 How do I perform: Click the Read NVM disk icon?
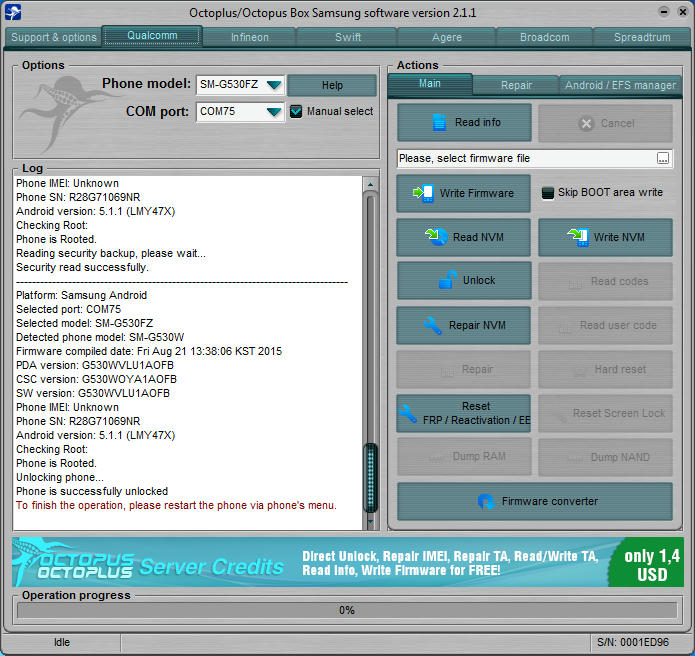coord(437,237)
